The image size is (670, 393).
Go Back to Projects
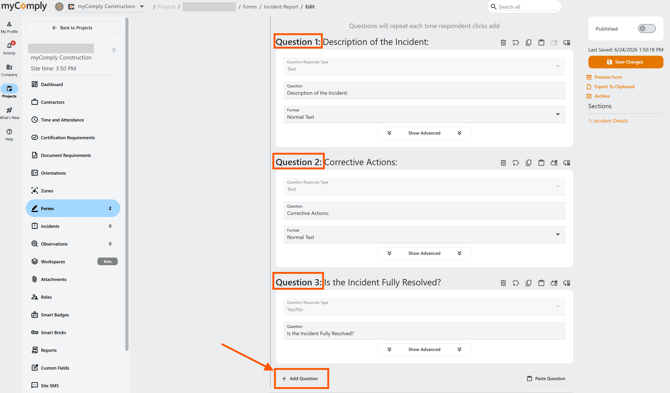pos(73,28)
